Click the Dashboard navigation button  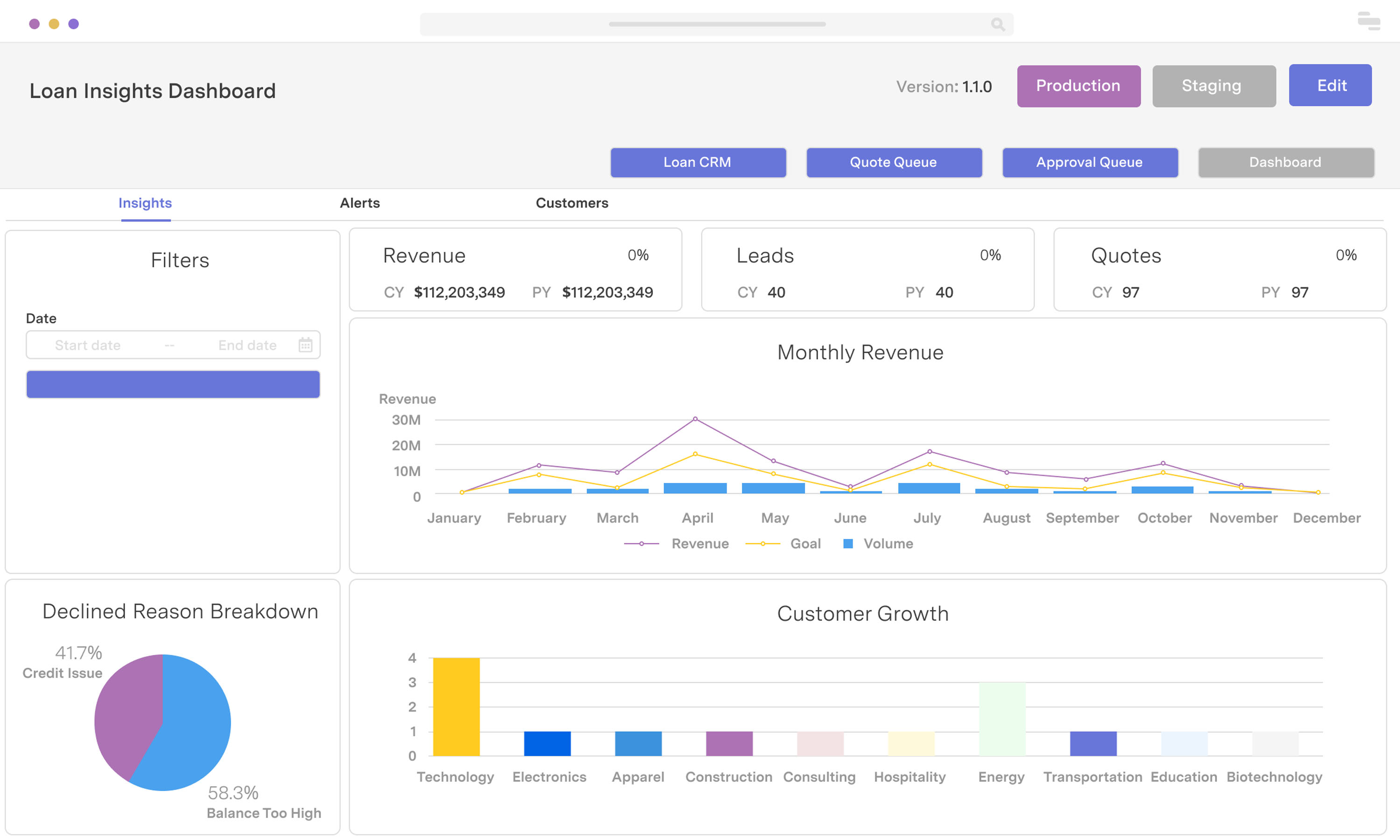[1285, 162]
